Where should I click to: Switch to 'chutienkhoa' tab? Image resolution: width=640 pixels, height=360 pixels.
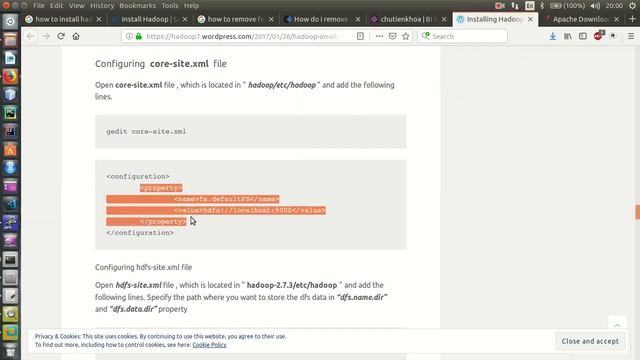tap(409, 19)
